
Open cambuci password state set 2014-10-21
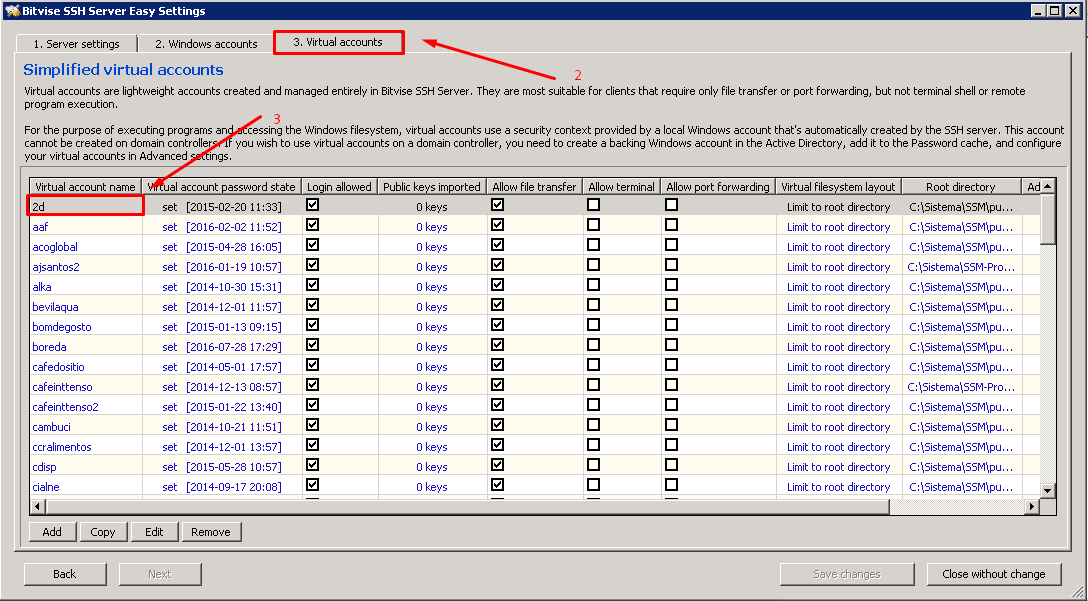click(x=222, y=427)
